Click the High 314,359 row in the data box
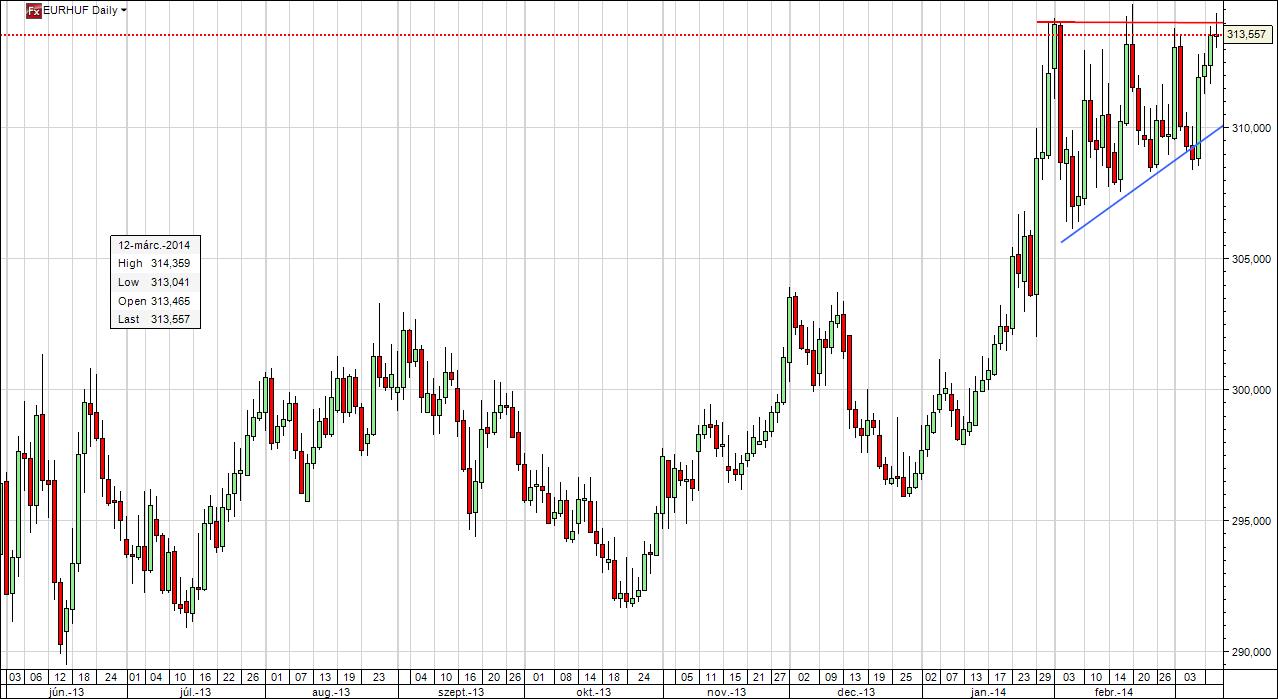Screen dimensions: 1278x699 (x=154, y=263)
